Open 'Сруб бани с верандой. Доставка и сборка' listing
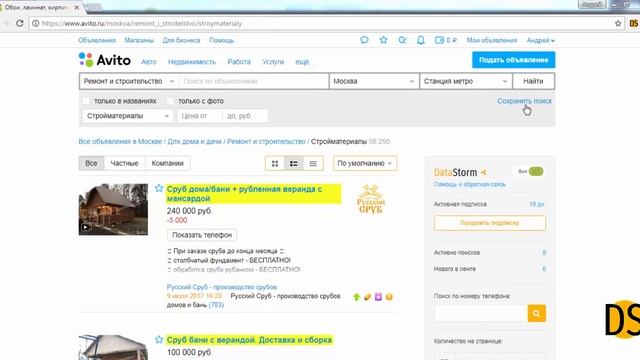640x360 pixels. 249,340
